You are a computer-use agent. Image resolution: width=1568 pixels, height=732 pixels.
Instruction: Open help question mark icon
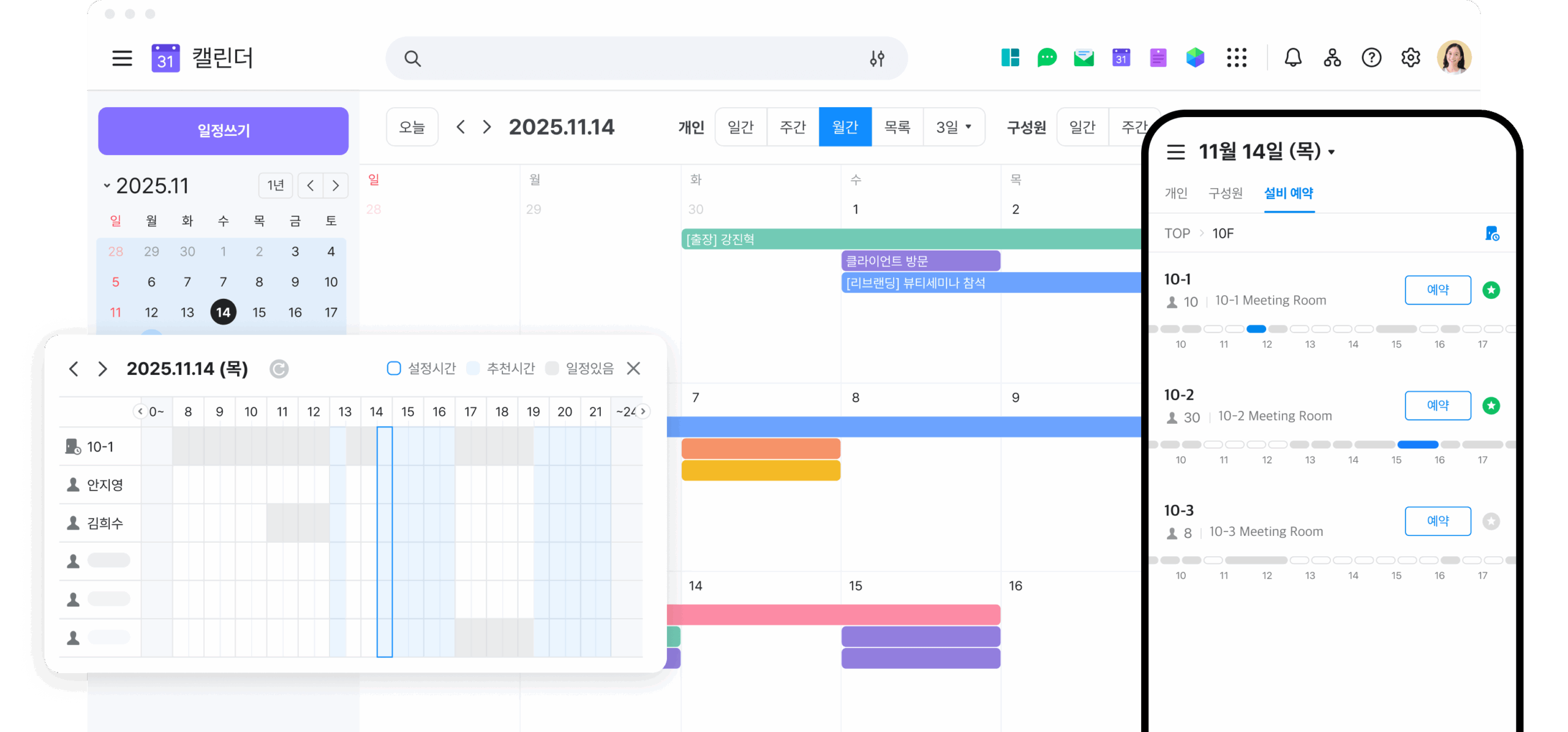pos(1371,58)
